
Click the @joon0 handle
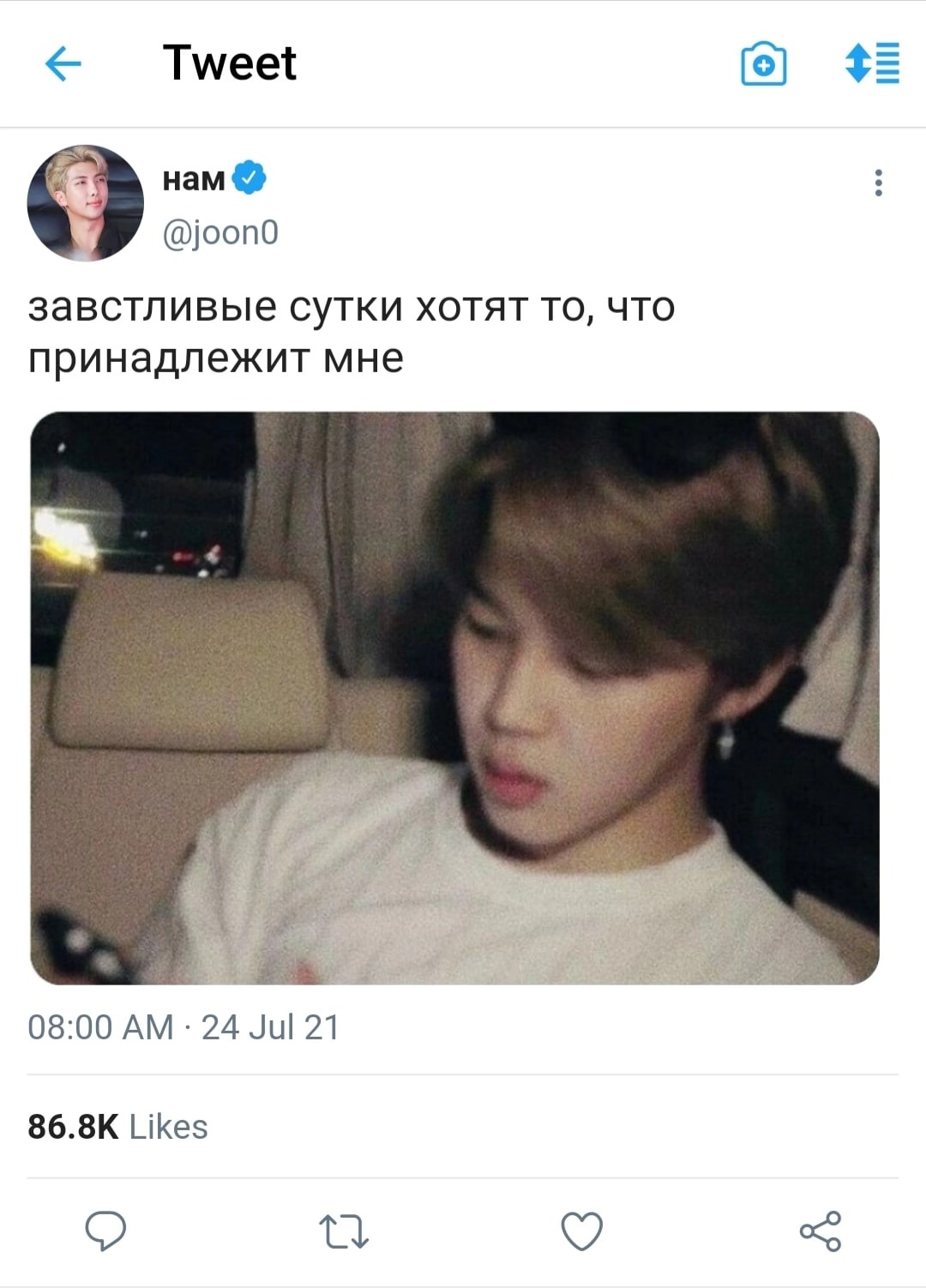click(220, 232)
